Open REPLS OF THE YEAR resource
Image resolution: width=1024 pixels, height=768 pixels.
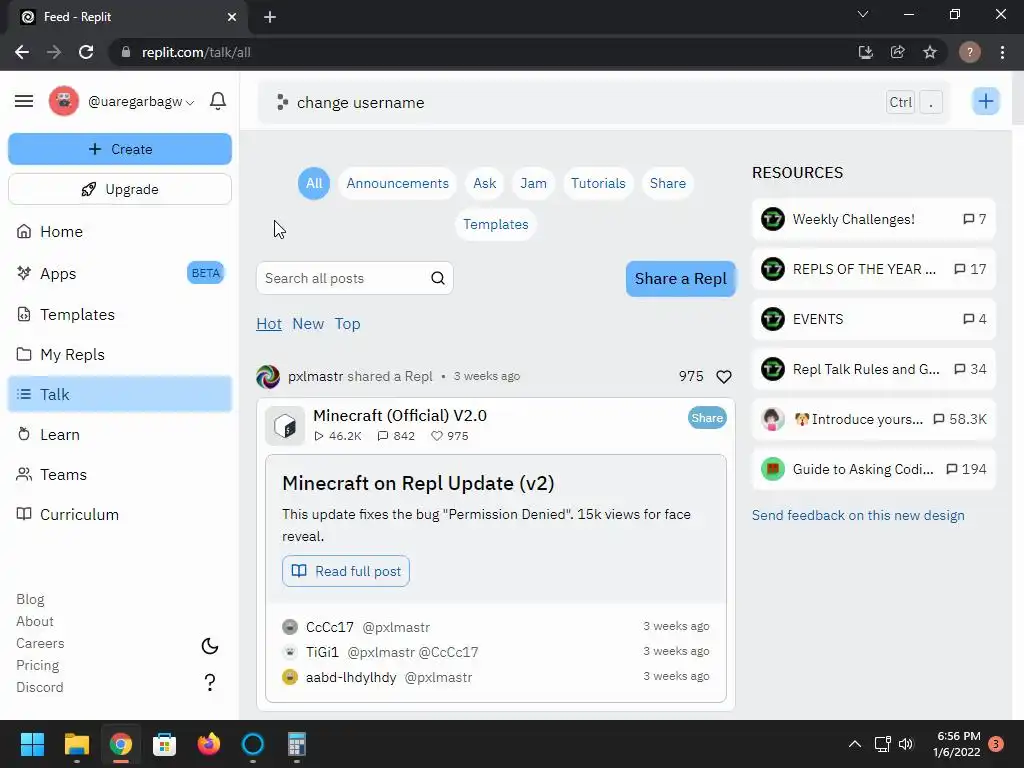(874, 269)
